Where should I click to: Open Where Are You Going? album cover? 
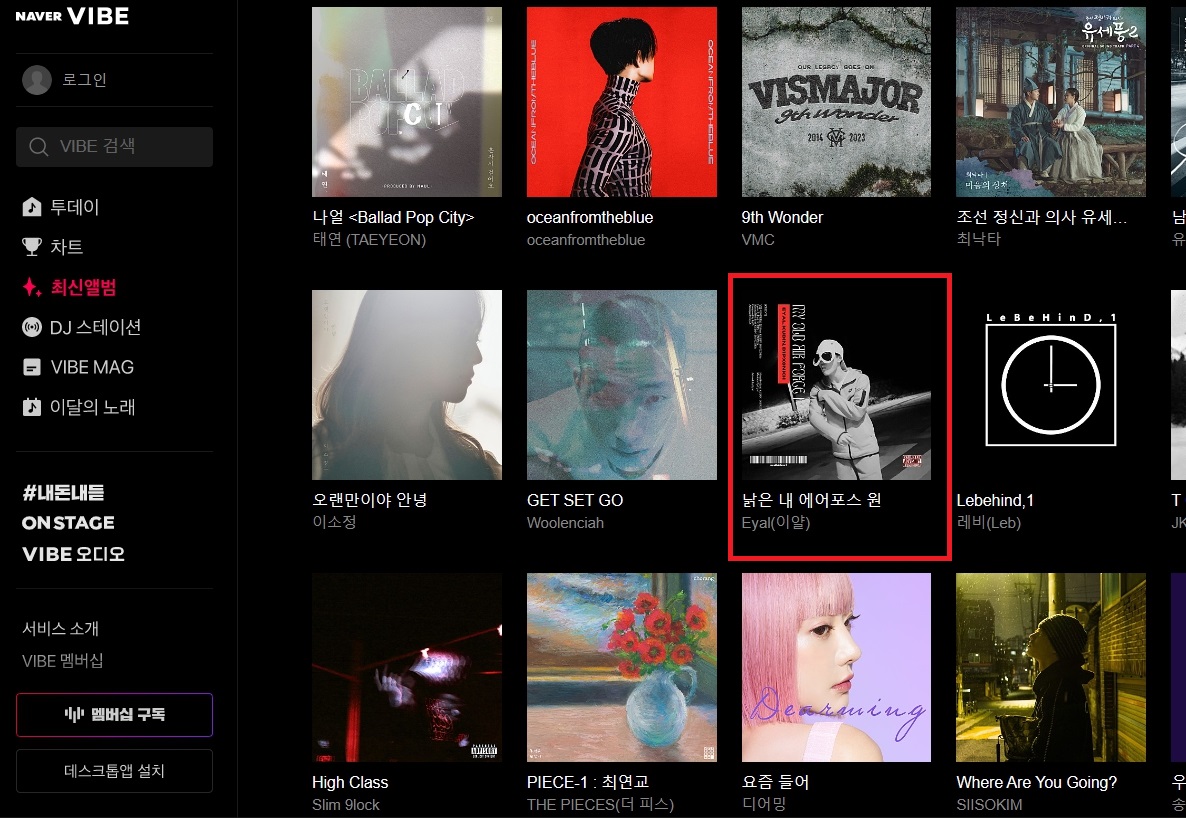(1051, 667)
